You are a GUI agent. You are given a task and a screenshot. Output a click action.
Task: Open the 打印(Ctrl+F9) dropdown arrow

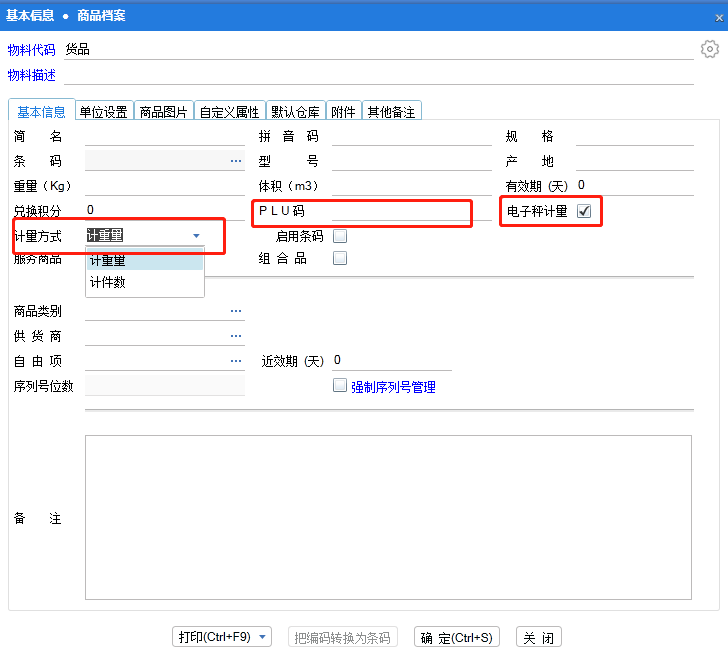262,637
